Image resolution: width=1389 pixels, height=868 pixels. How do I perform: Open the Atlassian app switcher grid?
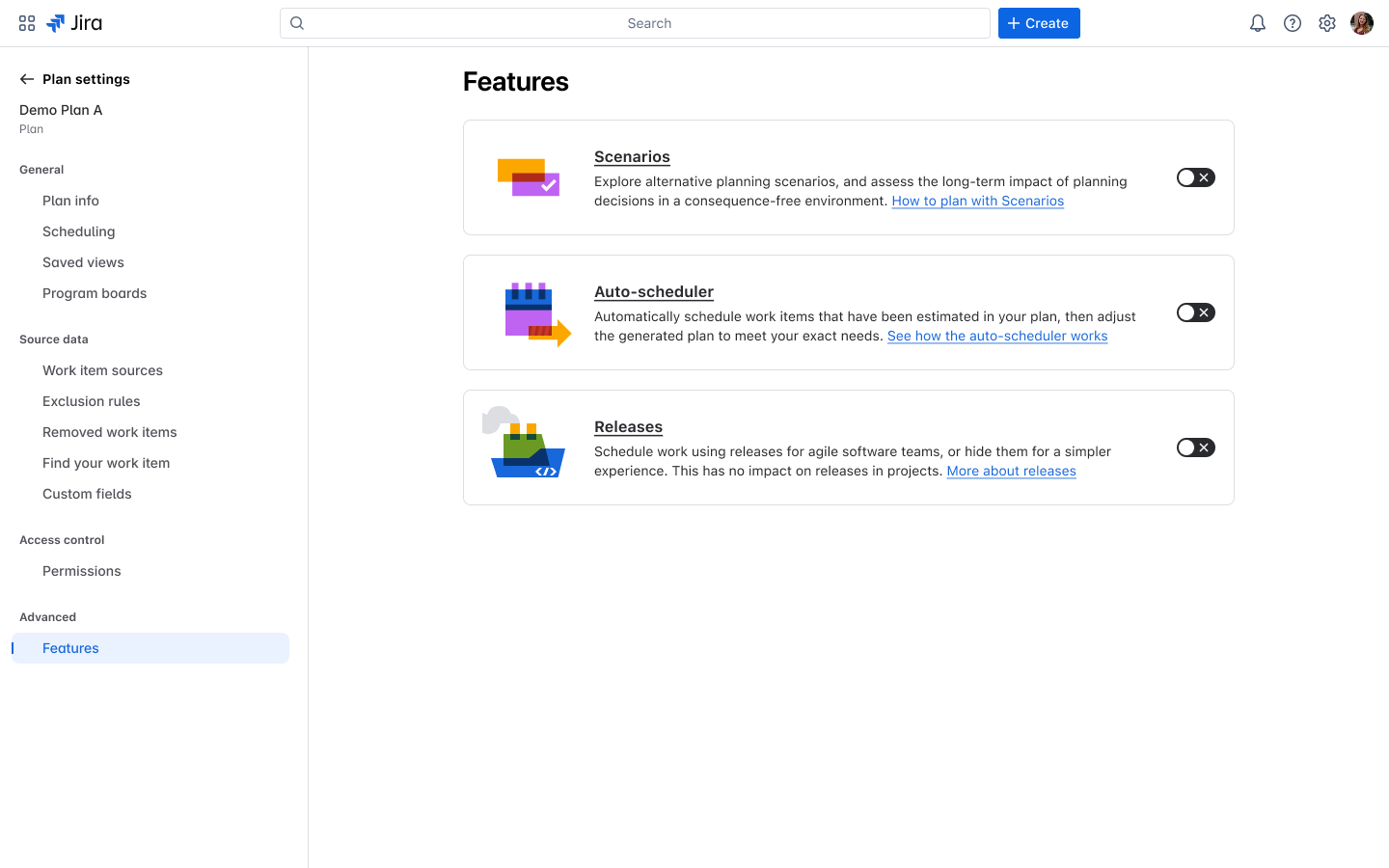pos(26,22)
